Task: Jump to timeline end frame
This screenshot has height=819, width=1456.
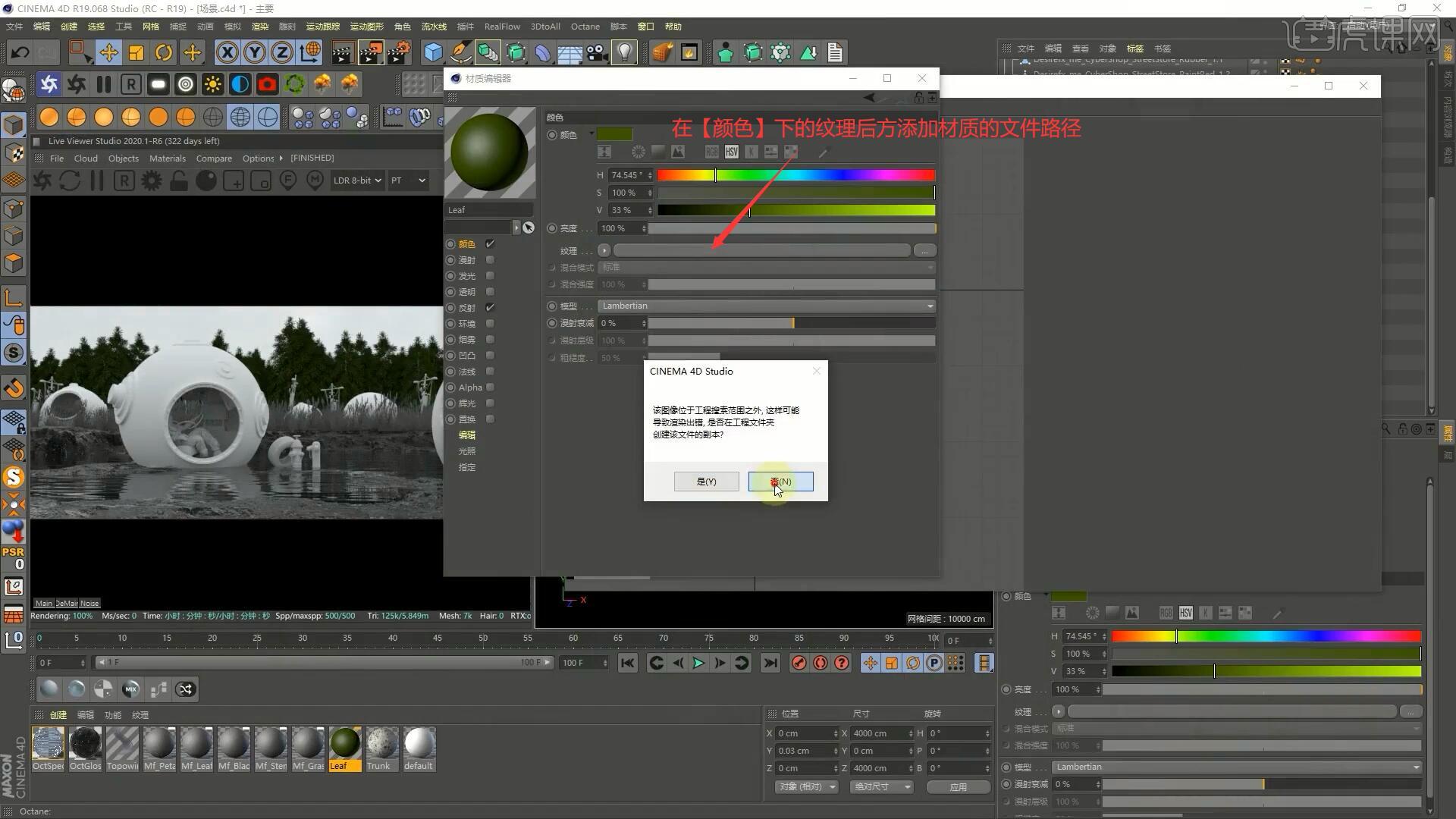Action: pos(770,663)
